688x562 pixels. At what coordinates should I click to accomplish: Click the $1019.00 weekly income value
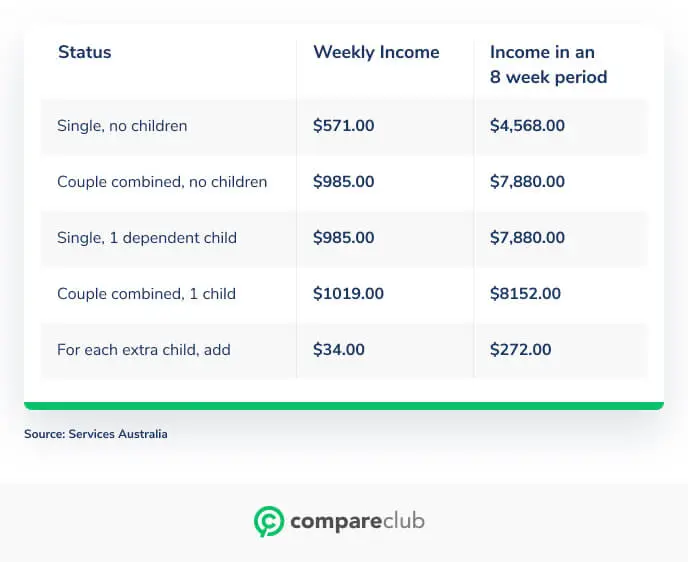(x=348, y=294)
